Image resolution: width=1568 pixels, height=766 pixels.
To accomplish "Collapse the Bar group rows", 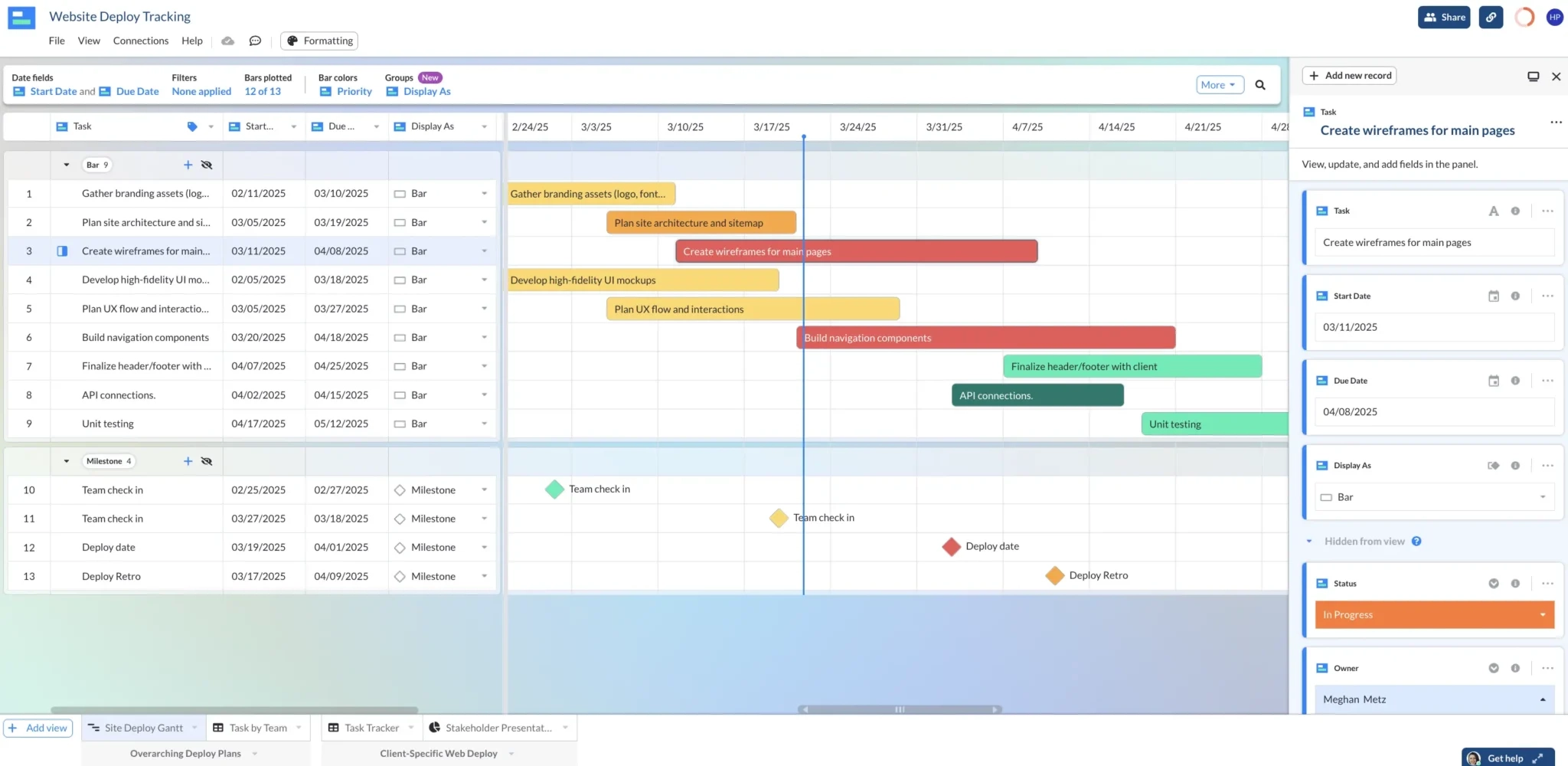I will coord(67,165).
